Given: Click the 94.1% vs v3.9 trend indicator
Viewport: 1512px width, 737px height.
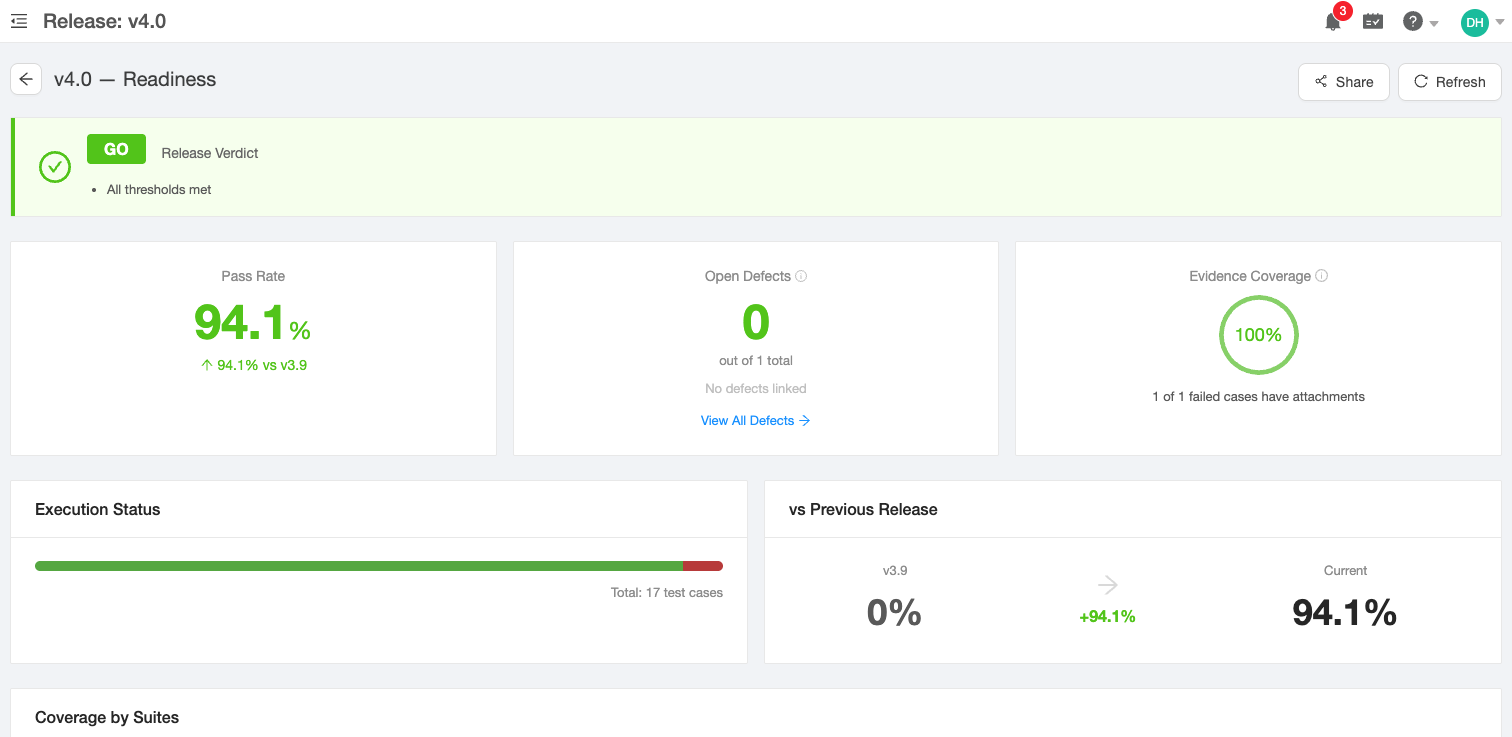Looking at the screenshot, I should click(252, 365).
